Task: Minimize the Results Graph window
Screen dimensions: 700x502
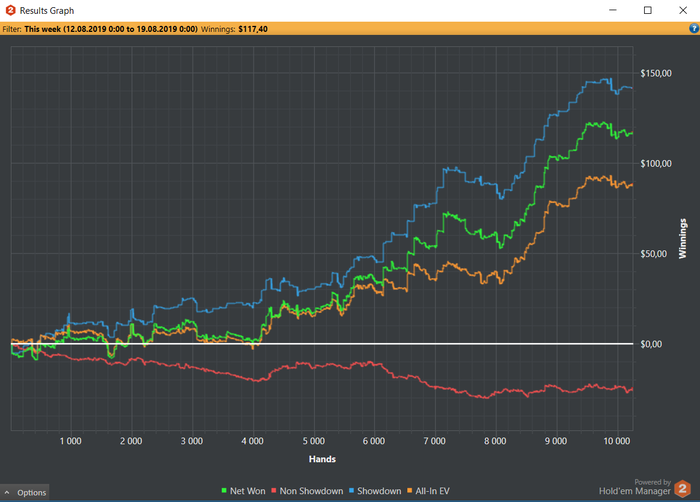Action: pos(613,10)
